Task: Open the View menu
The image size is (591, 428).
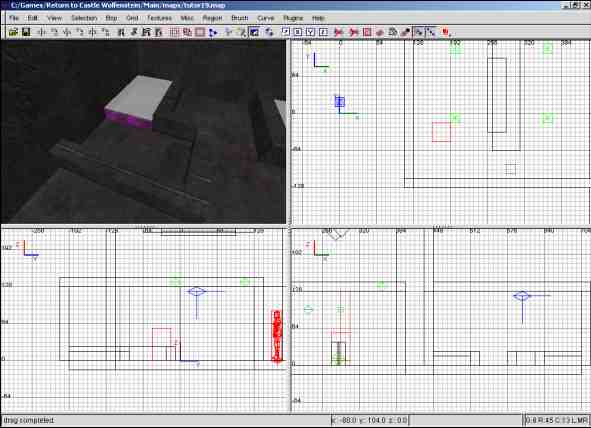Action: [54, 18]
